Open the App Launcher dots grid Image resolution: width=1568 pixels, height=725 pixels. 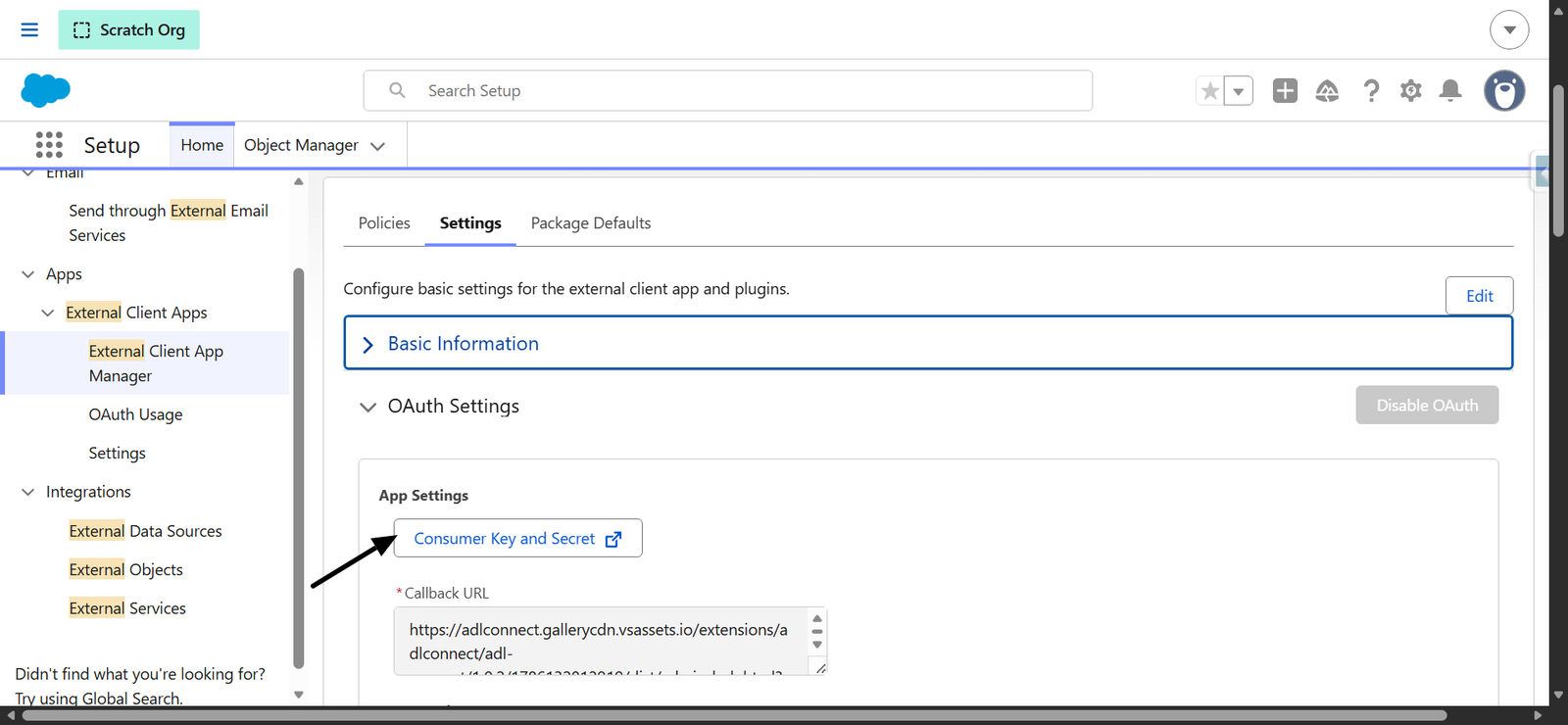click(x=49, y=145)
